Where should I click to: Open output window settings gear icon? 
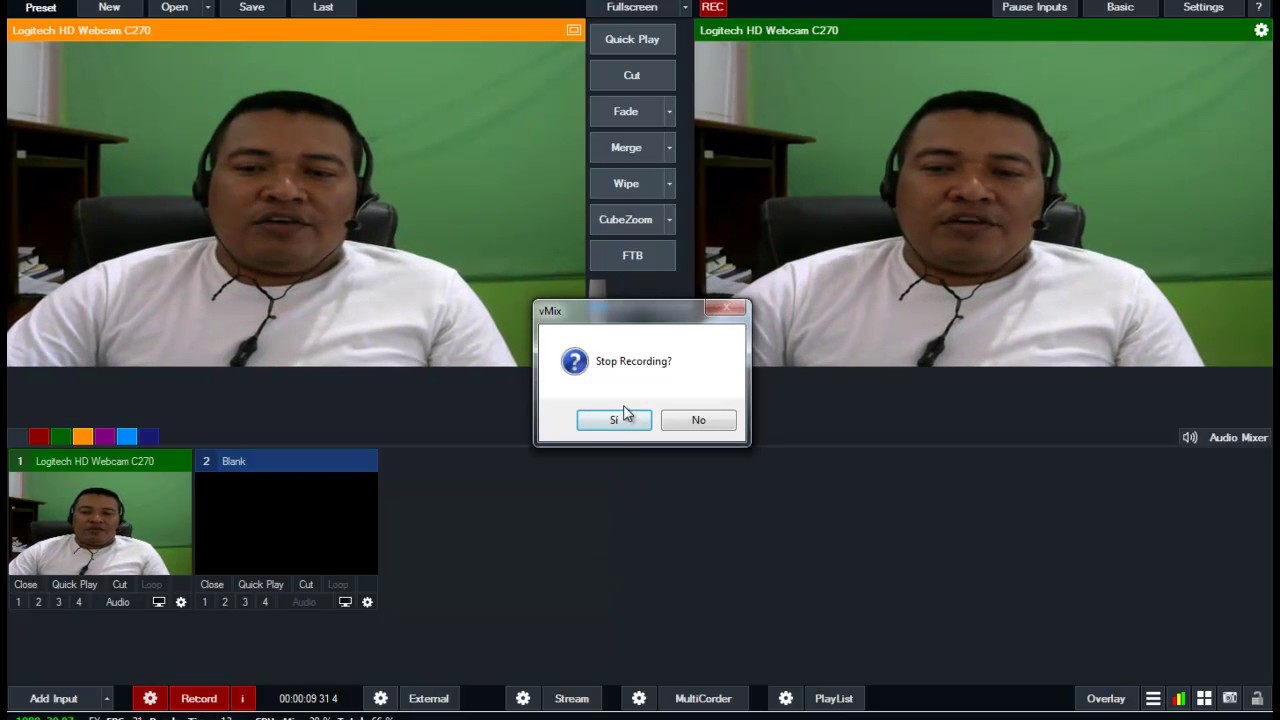(x=1261, y=30)
